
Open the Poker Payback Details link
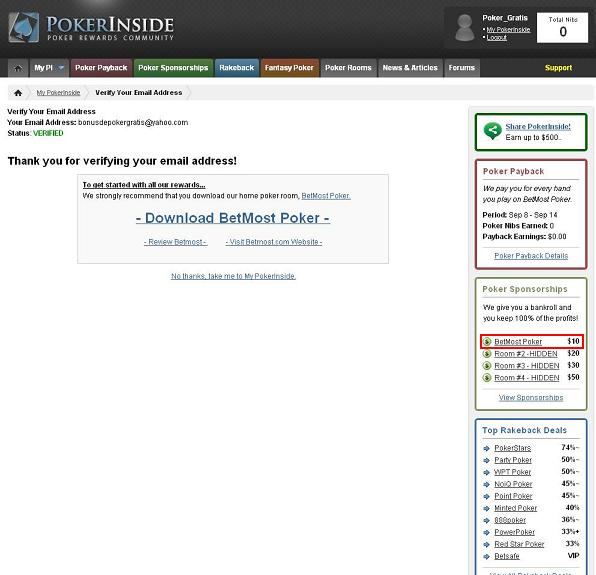click(531, 256)
